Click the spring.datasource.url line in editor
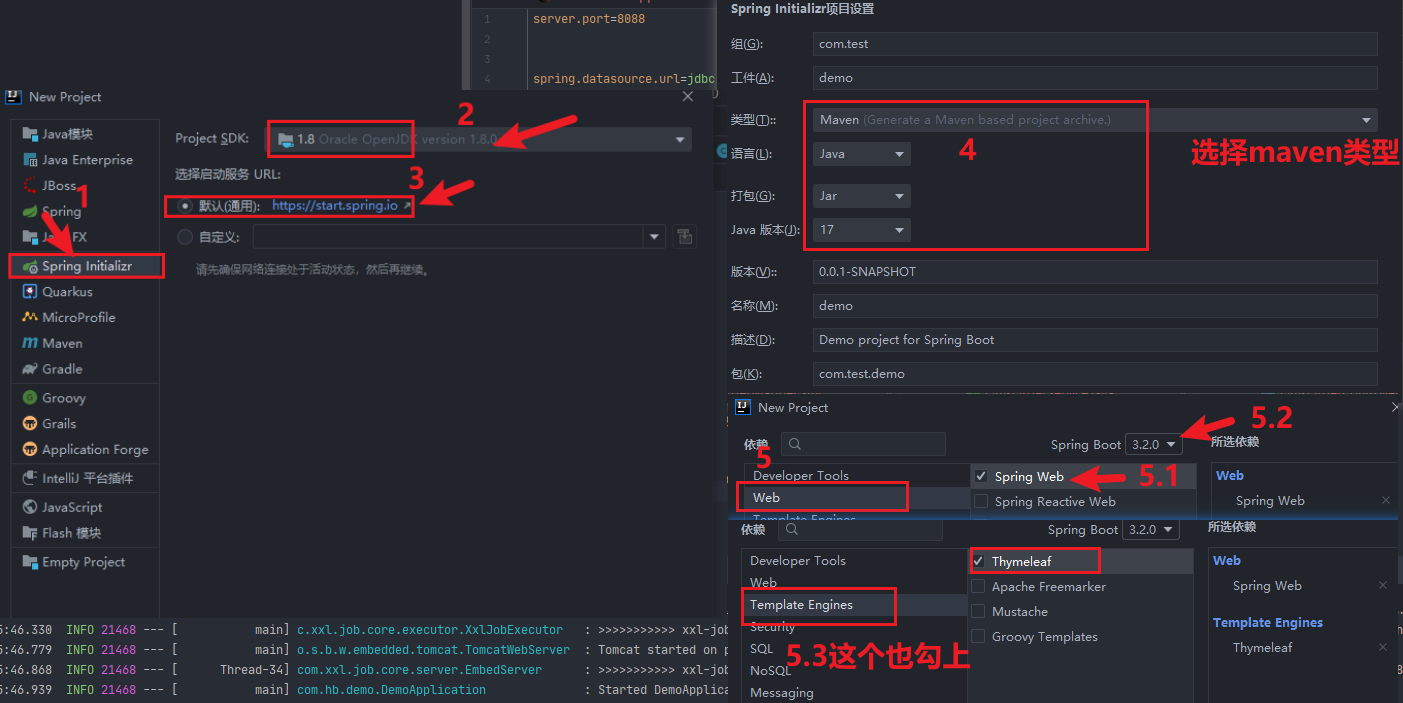Image resolution: width=1403 pixels, height=703 pixels. (624, 78)
